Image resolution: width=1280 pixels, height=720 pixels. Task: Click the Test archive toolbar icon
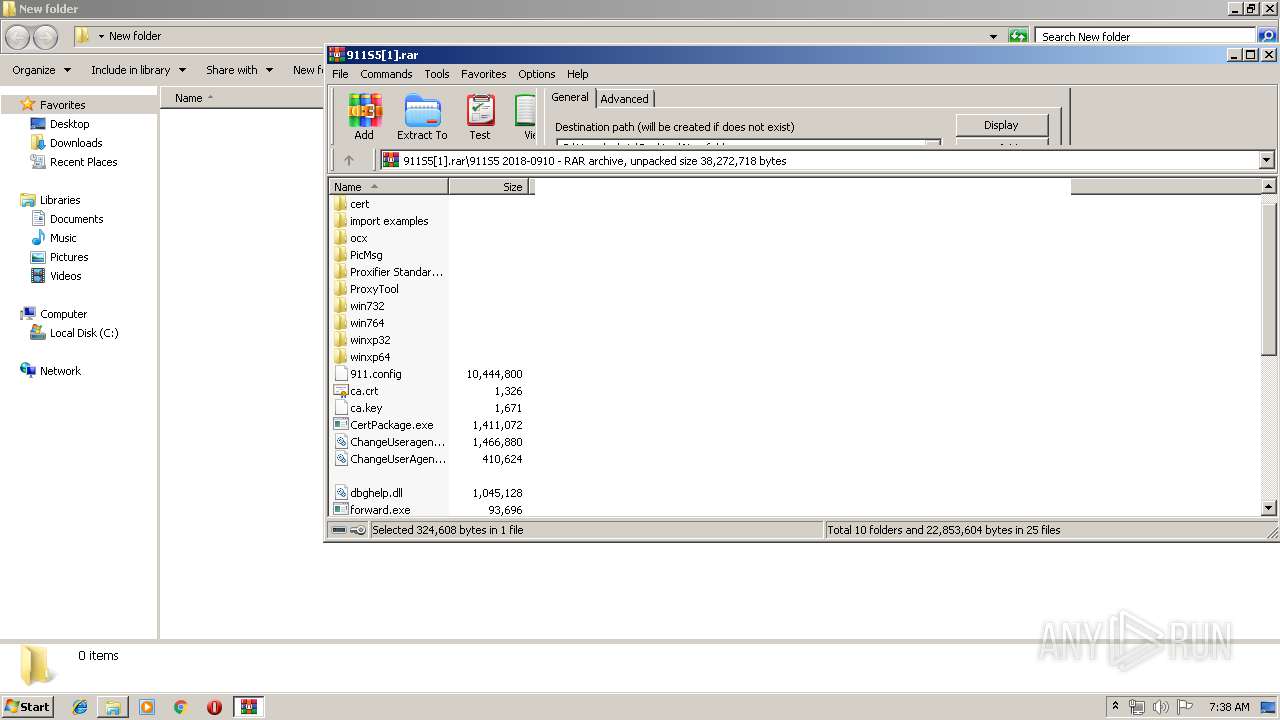point(480,117)
